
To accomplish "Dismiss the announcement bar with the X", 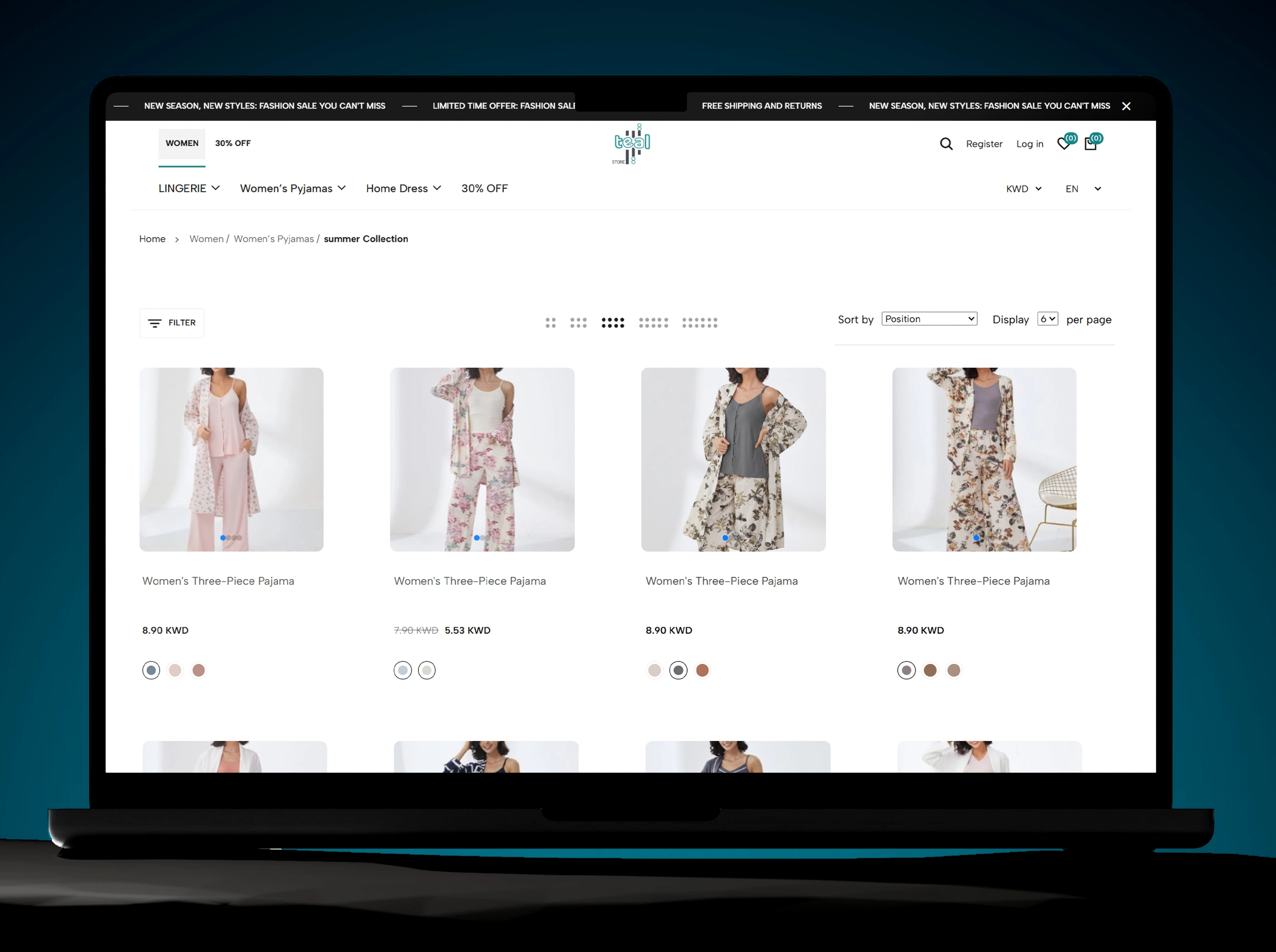I will pos(1126,106).
